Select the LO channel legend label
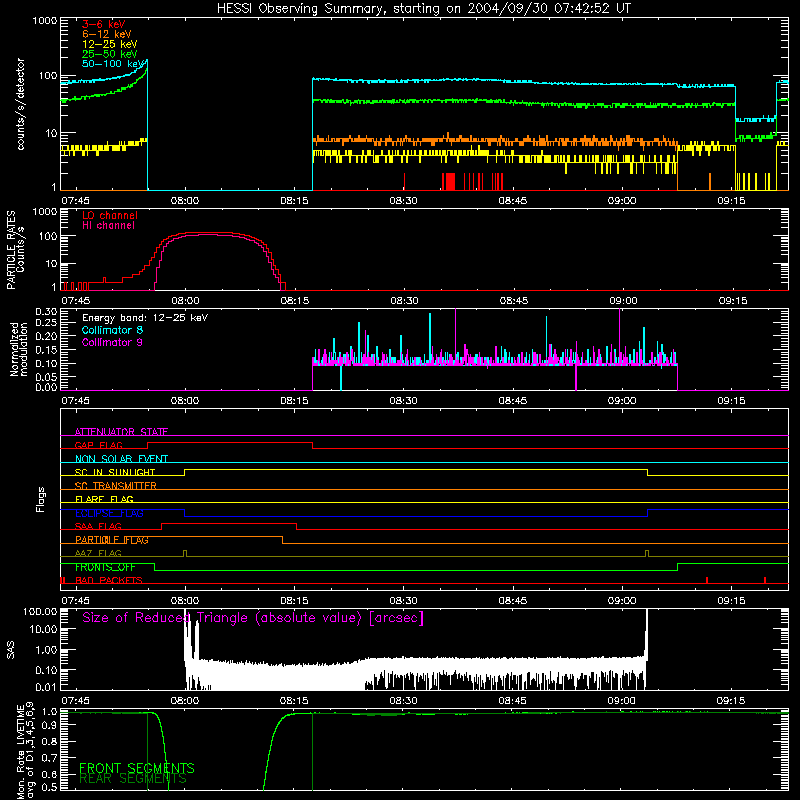800x800 pixels. (110, 215)
